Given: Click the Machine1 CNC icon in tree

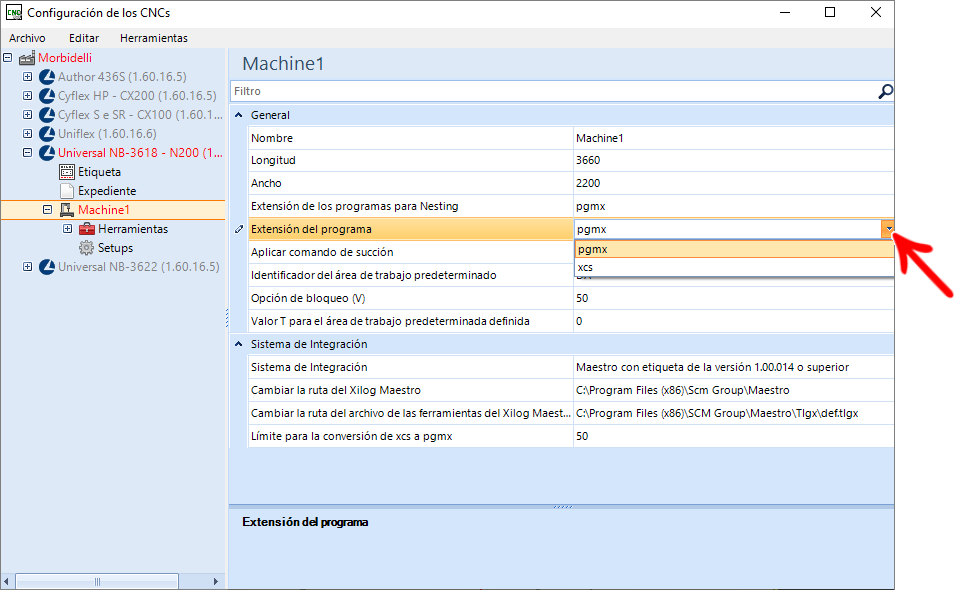Looking at the screenshot, I should 67,210.
